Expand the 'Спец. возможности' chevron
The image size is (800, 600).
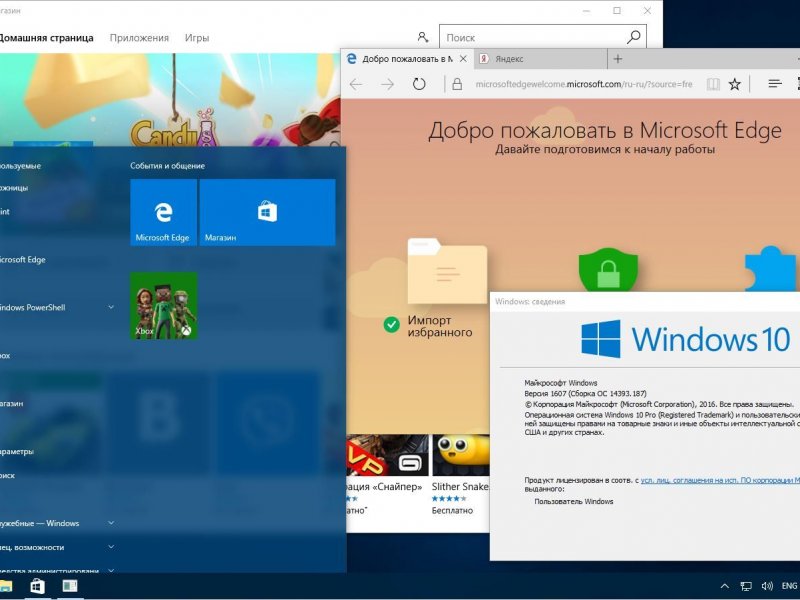tap(111, 547)
